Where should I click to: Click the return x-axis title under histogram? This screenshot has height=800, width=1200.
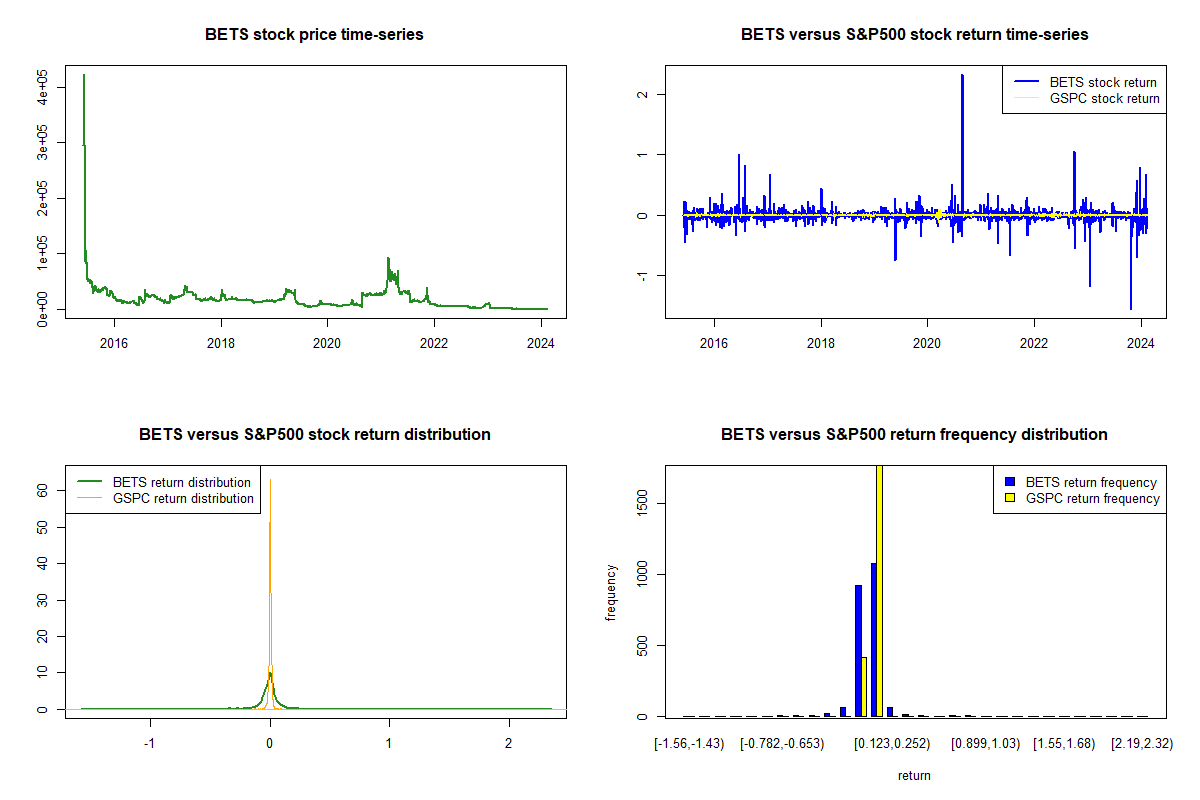point(914,775)
